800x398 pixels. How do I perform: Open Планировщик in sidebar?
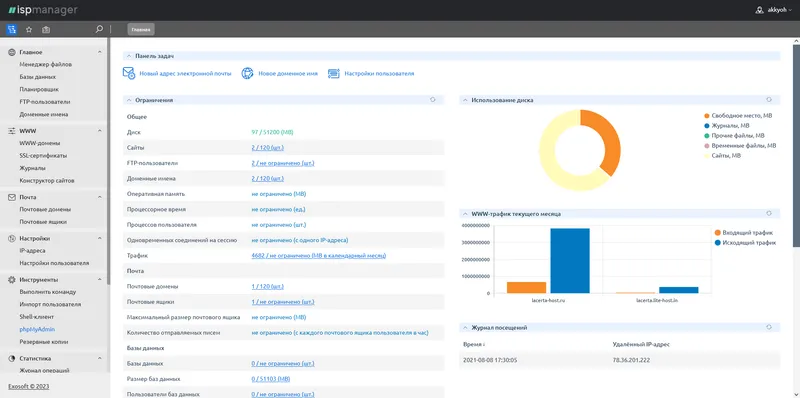point(39,89)
